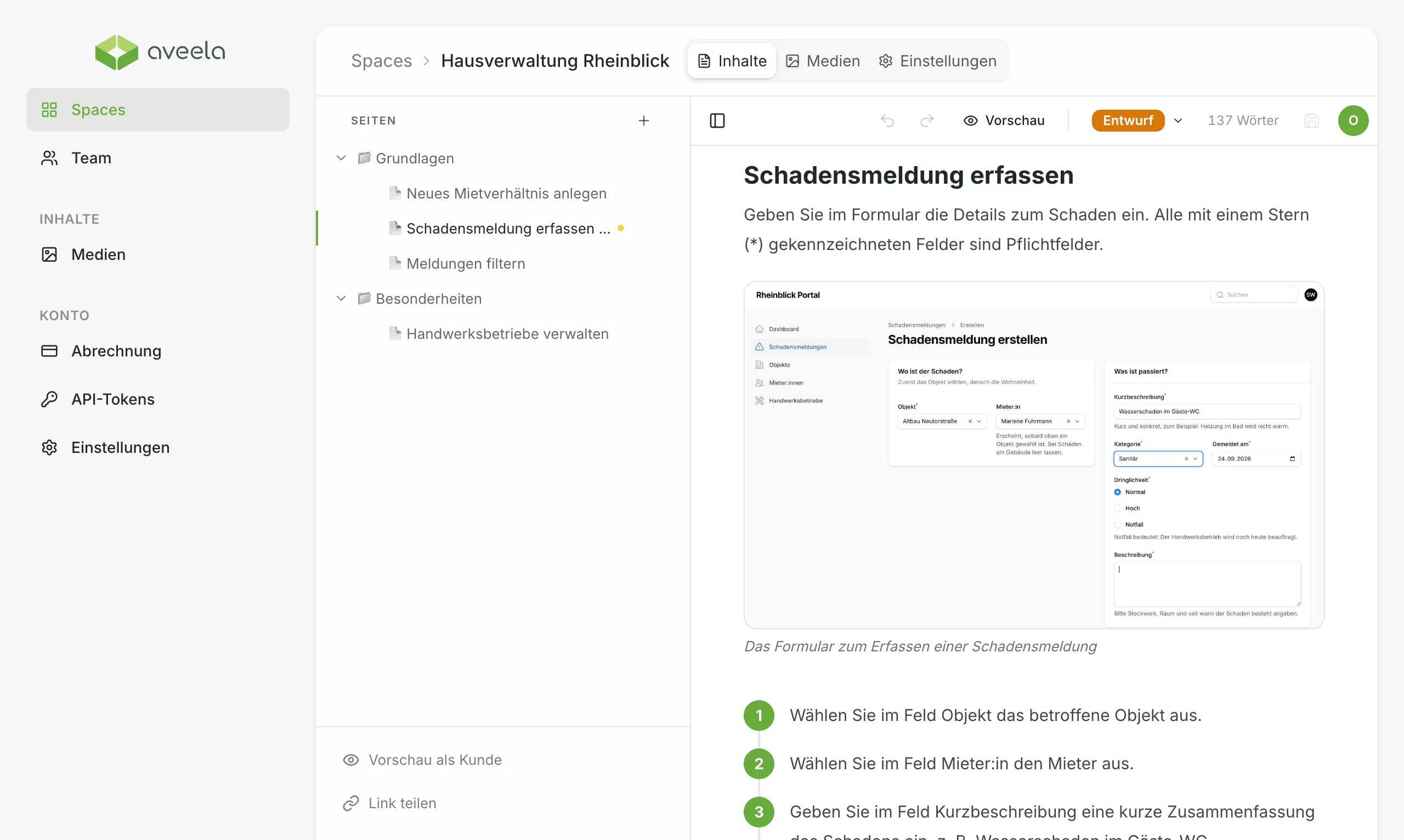Open Abrechnung billing page
Viewport: 1404px width, 840px height.
(x=157, y=351)
